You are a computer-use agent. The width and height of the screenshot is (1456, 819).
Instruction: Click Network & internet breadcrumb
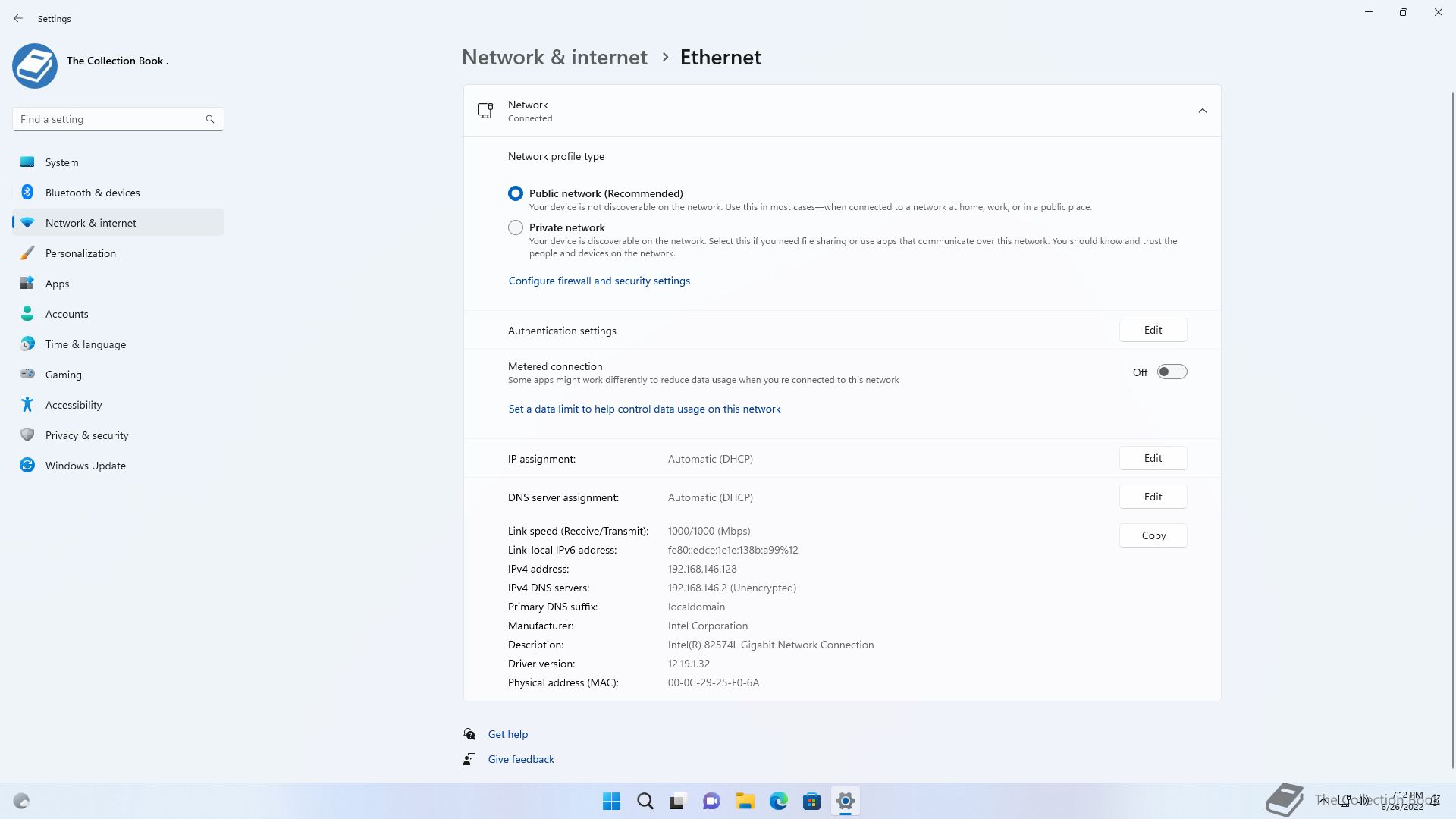coord(554,58)
